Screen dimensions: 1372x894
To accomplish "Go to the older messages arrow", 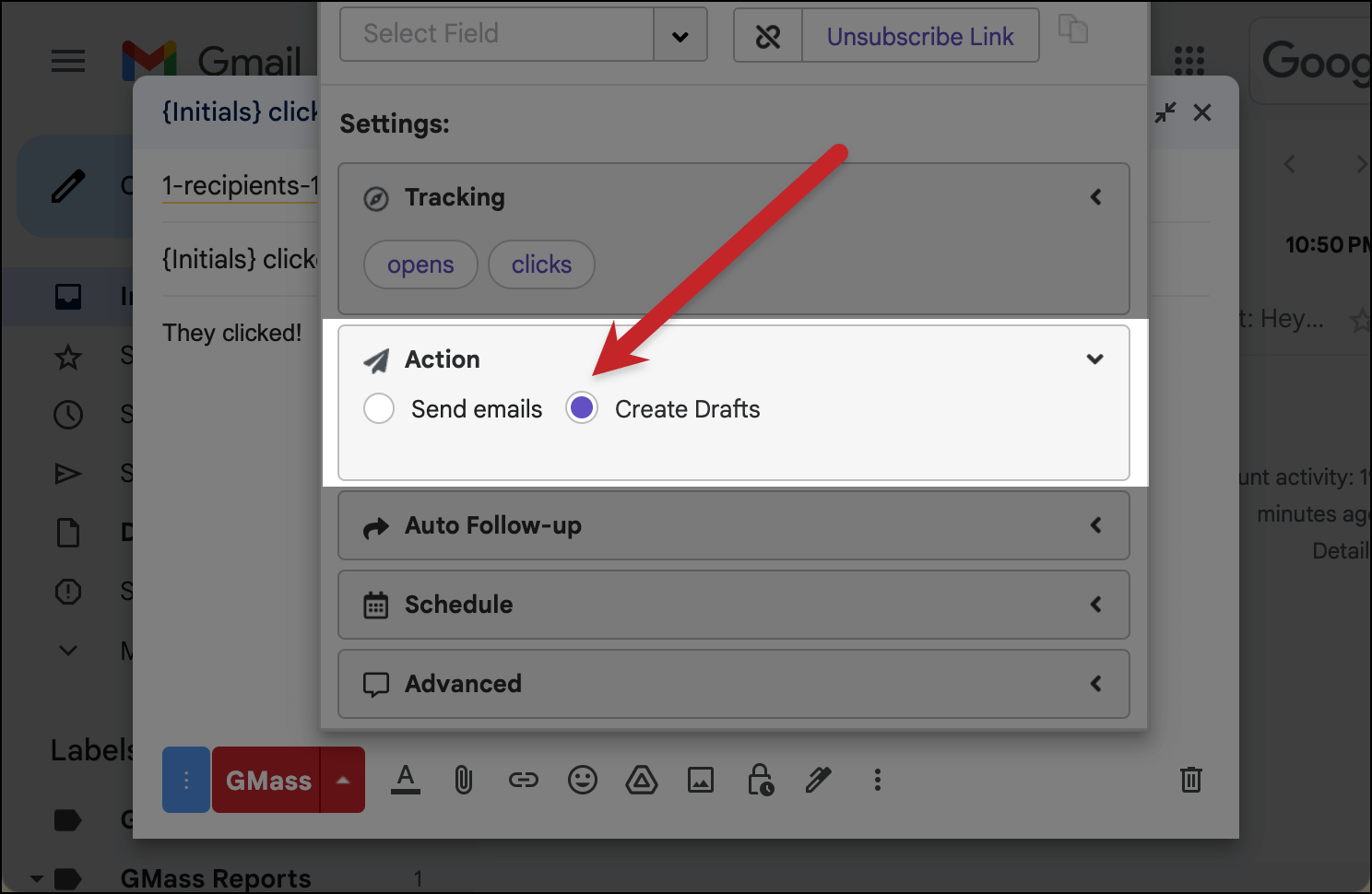I will click(x=1361, y=164).
